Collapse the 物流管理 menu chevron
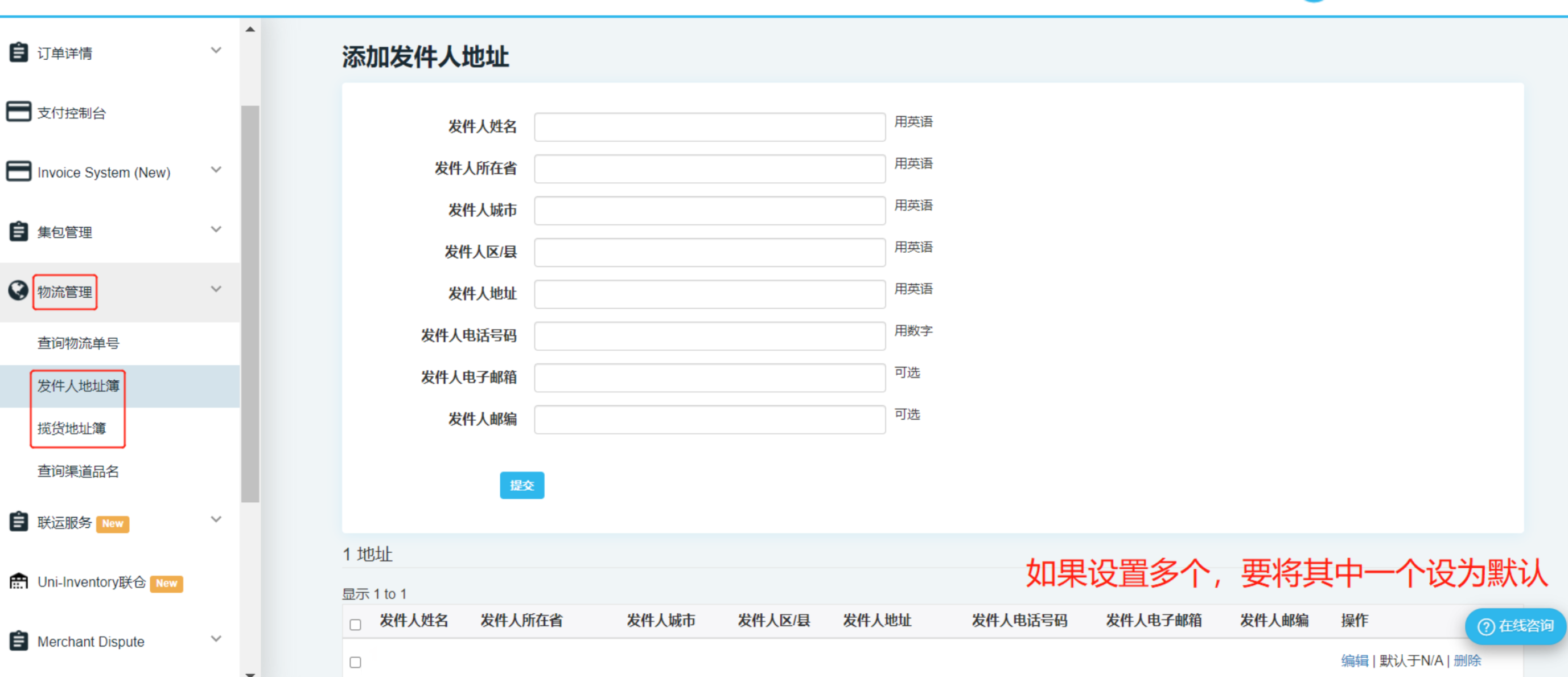 216,289
